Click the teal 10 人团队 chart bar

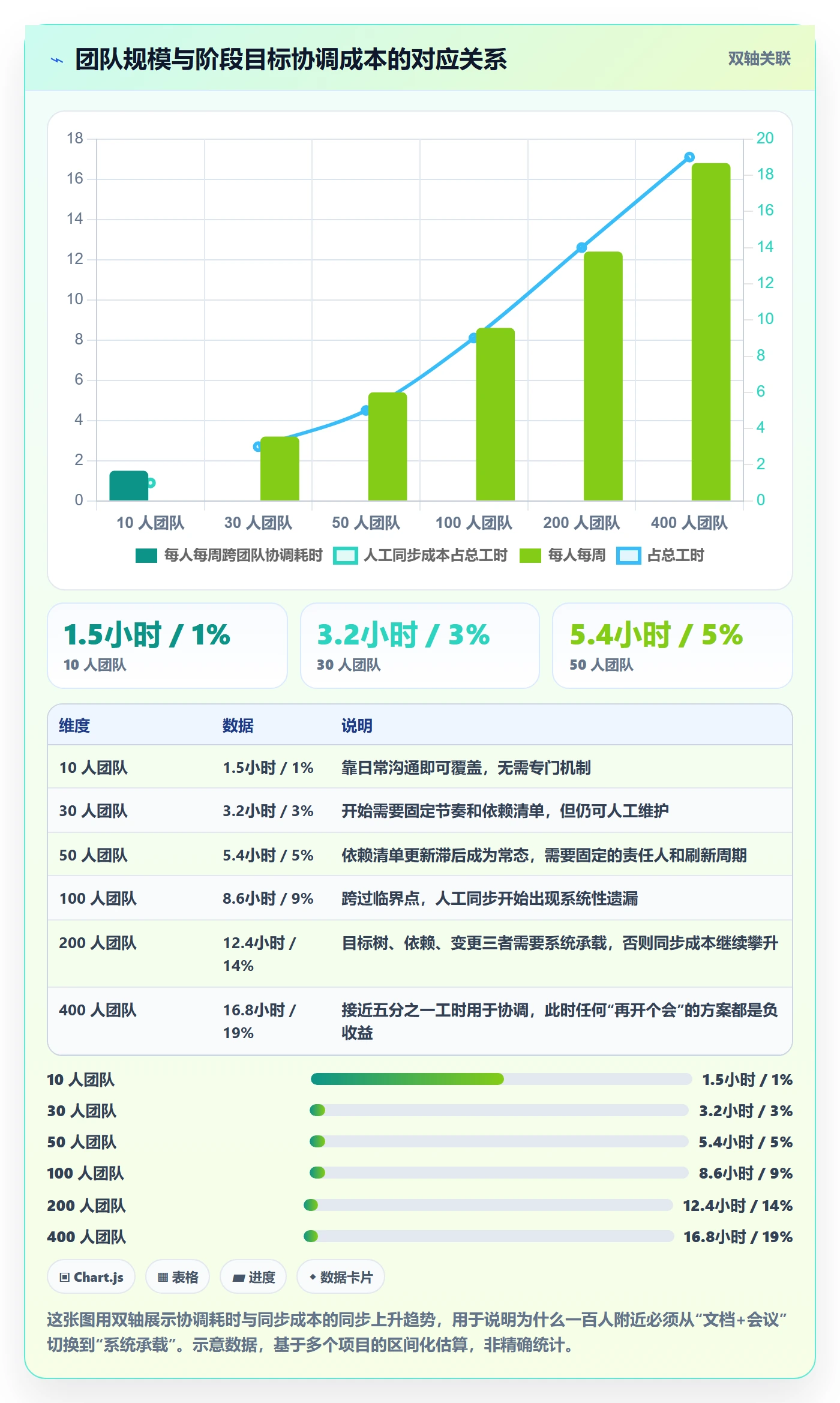click(128, 485)
